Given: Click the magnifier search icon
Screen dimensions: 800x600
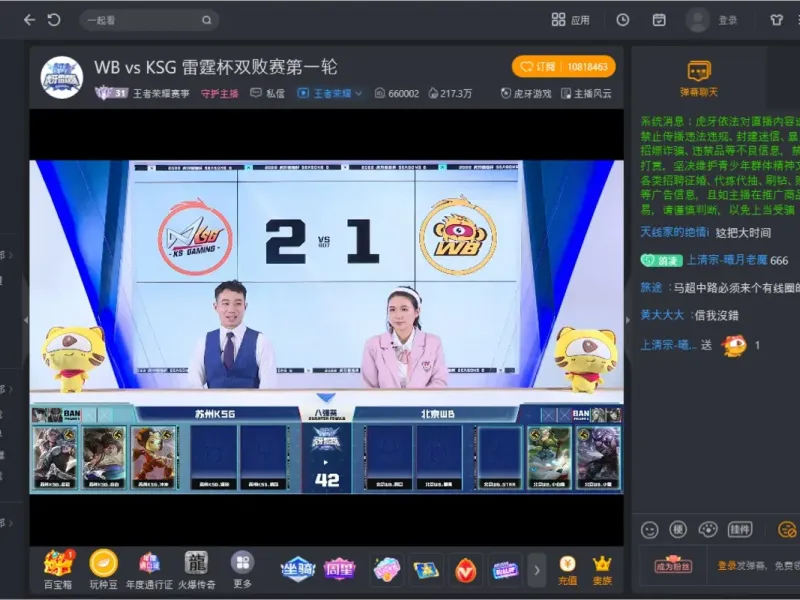Looking at the screenshot, I should [x=207, y=20].
